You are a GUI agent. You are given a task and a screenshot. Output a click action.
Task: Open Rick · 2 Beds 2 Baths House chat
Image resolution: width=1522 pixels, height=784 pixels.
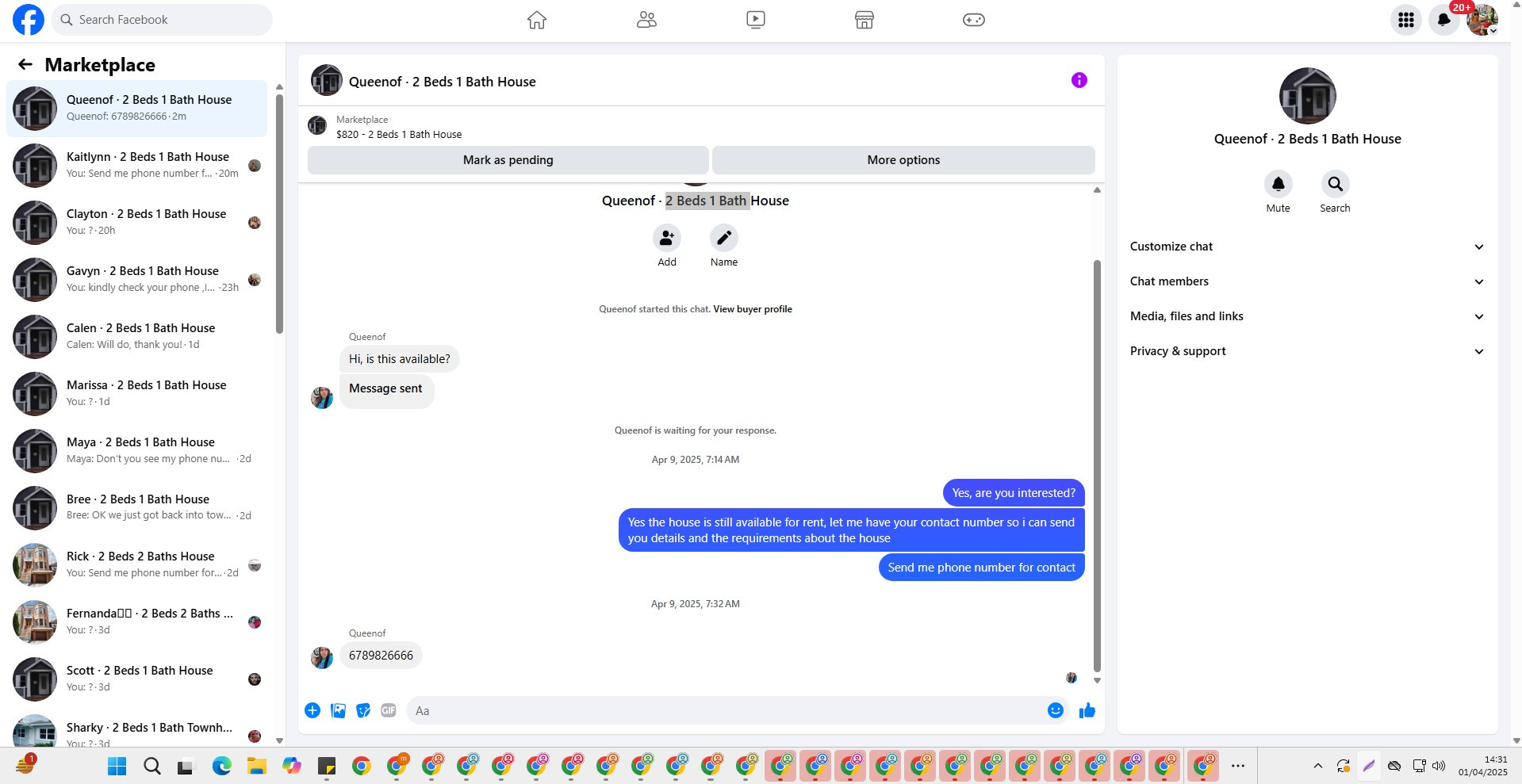(136, 565)
